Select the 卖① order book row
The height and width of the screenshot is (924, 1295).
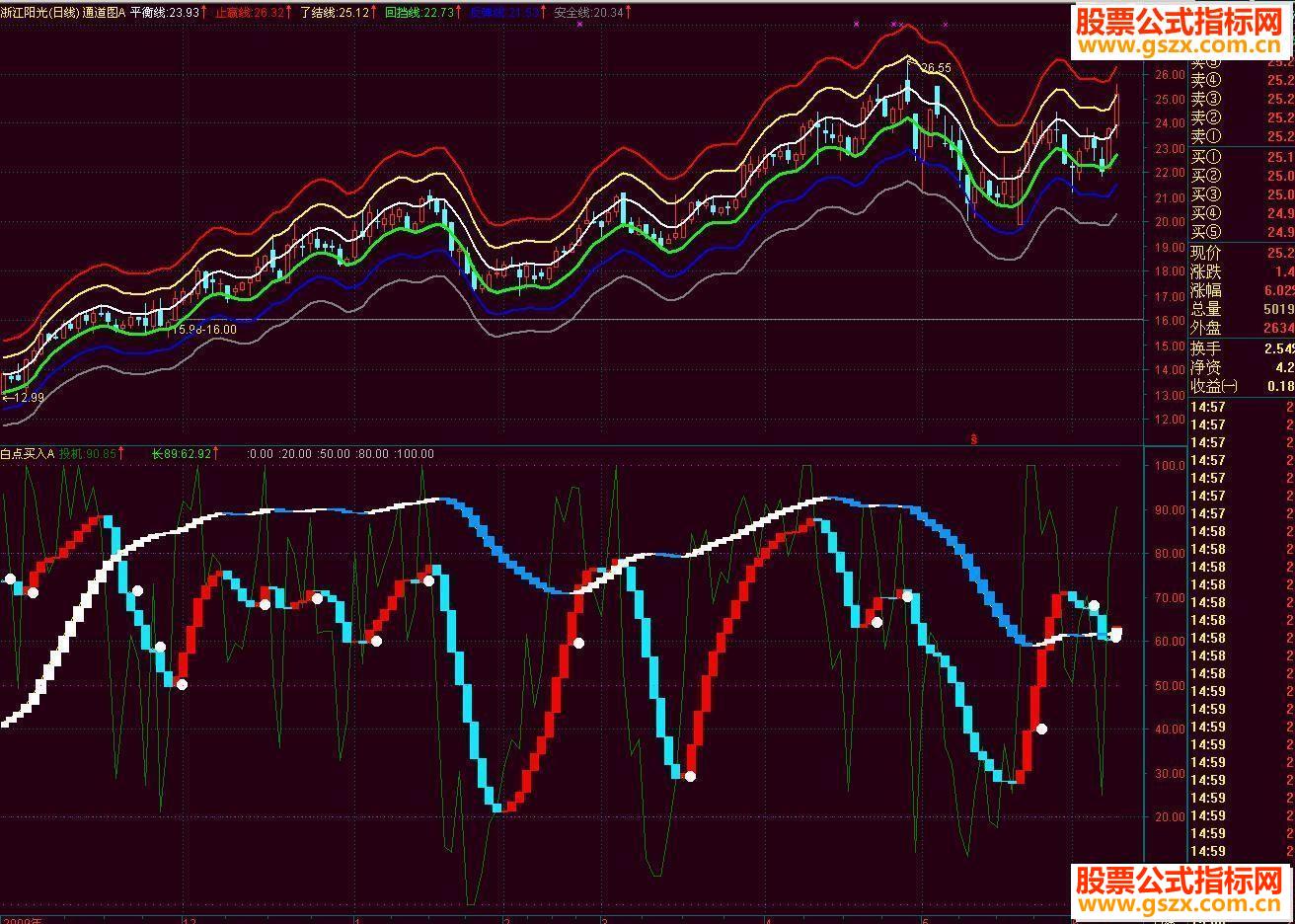pyautogui.click(x=1242, y=136)
